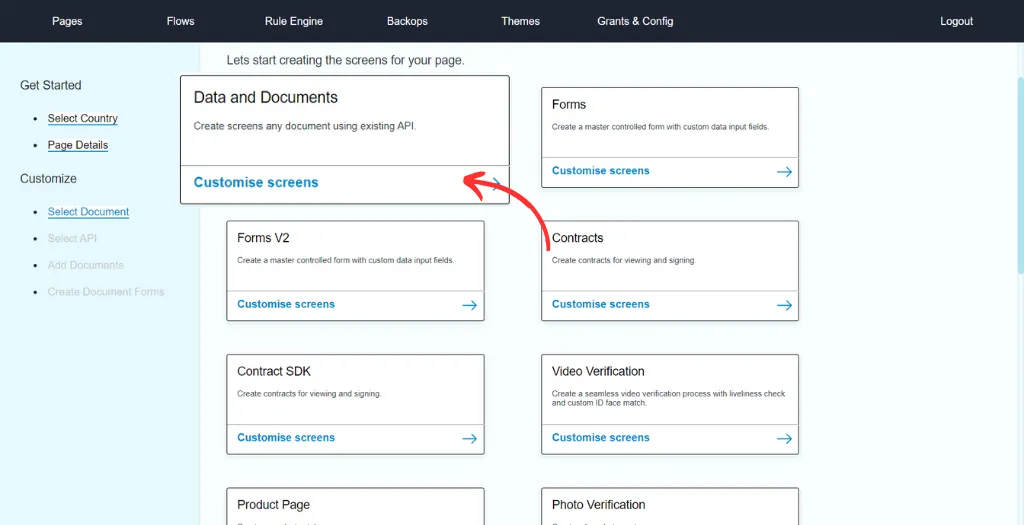Click Customise screens in the Forms card

(601, 170)
